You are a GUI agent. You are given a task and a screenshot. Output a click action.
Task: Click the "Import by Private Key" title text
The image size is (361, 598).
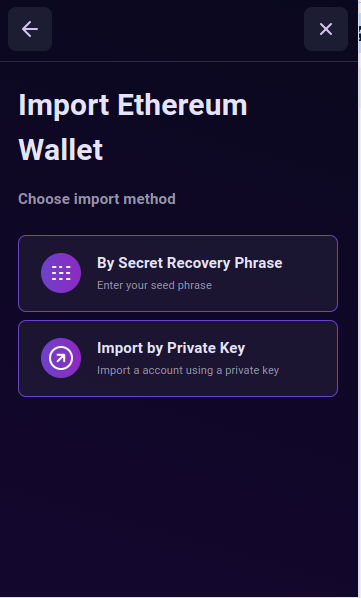pos(171,348)
